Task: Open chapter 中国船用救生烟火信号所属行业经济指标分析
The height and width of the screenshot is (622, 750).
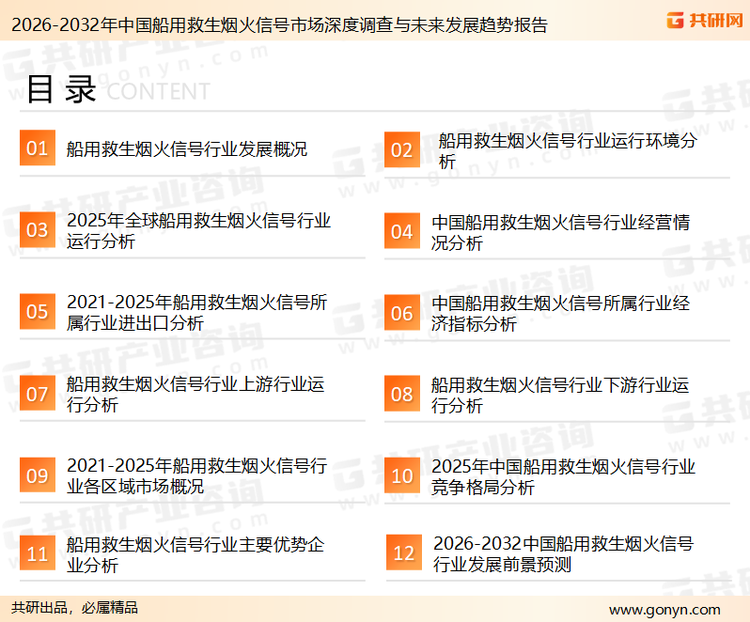Action: tap(561, 313)
